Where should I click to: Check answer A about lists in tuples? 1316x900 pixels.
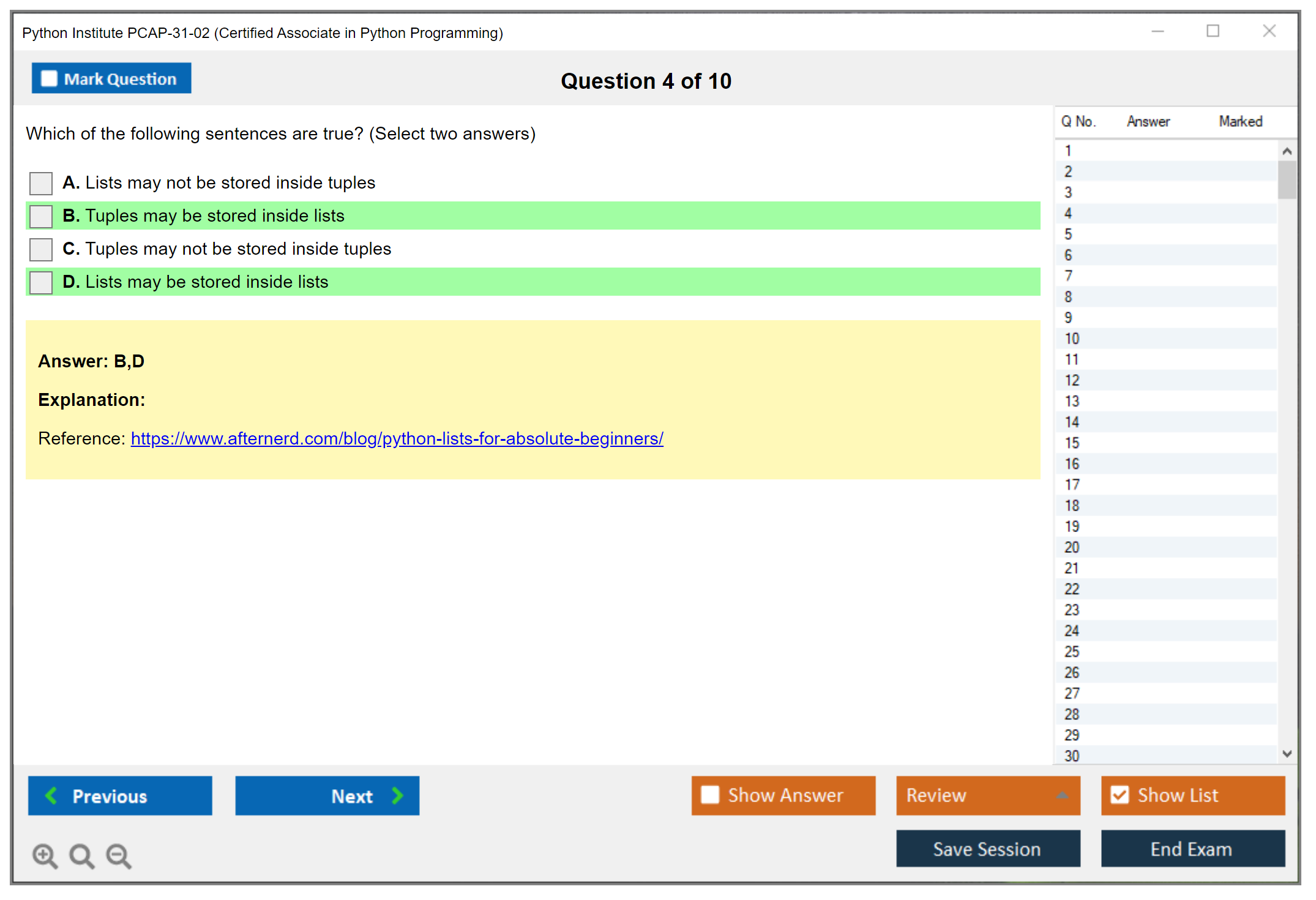point(41,183)
